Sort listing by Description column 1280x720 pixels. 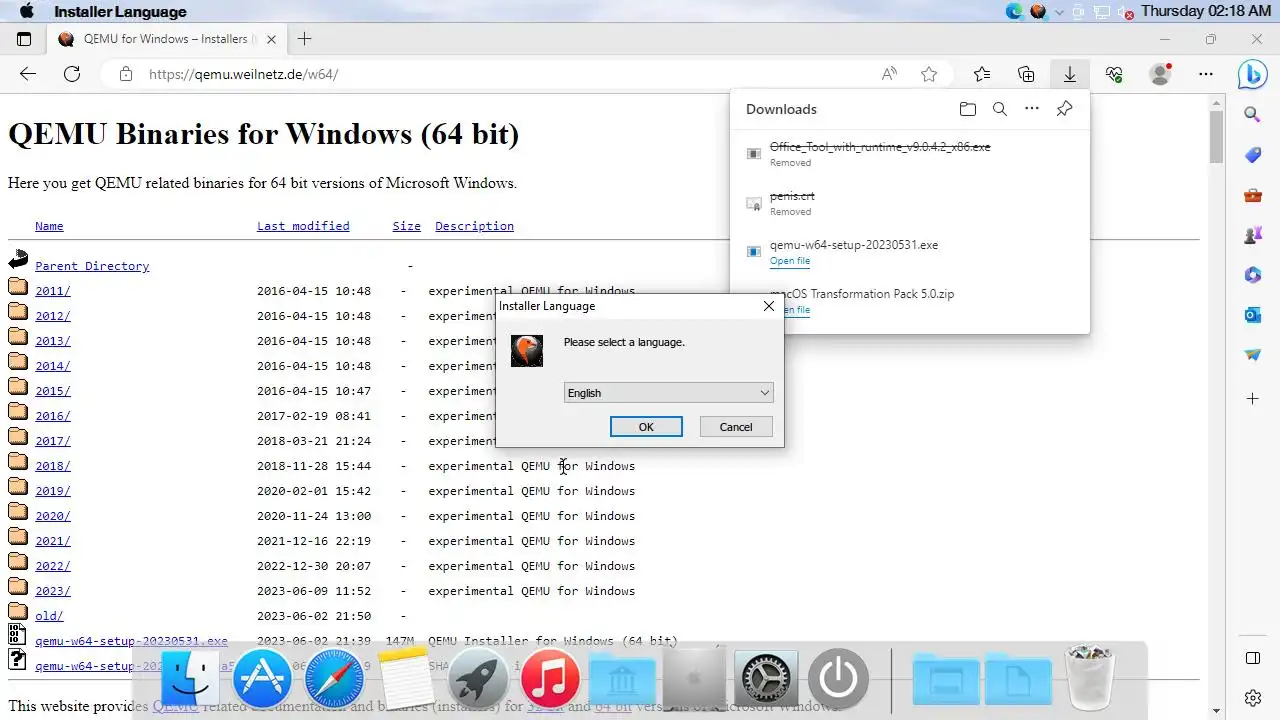474,226
